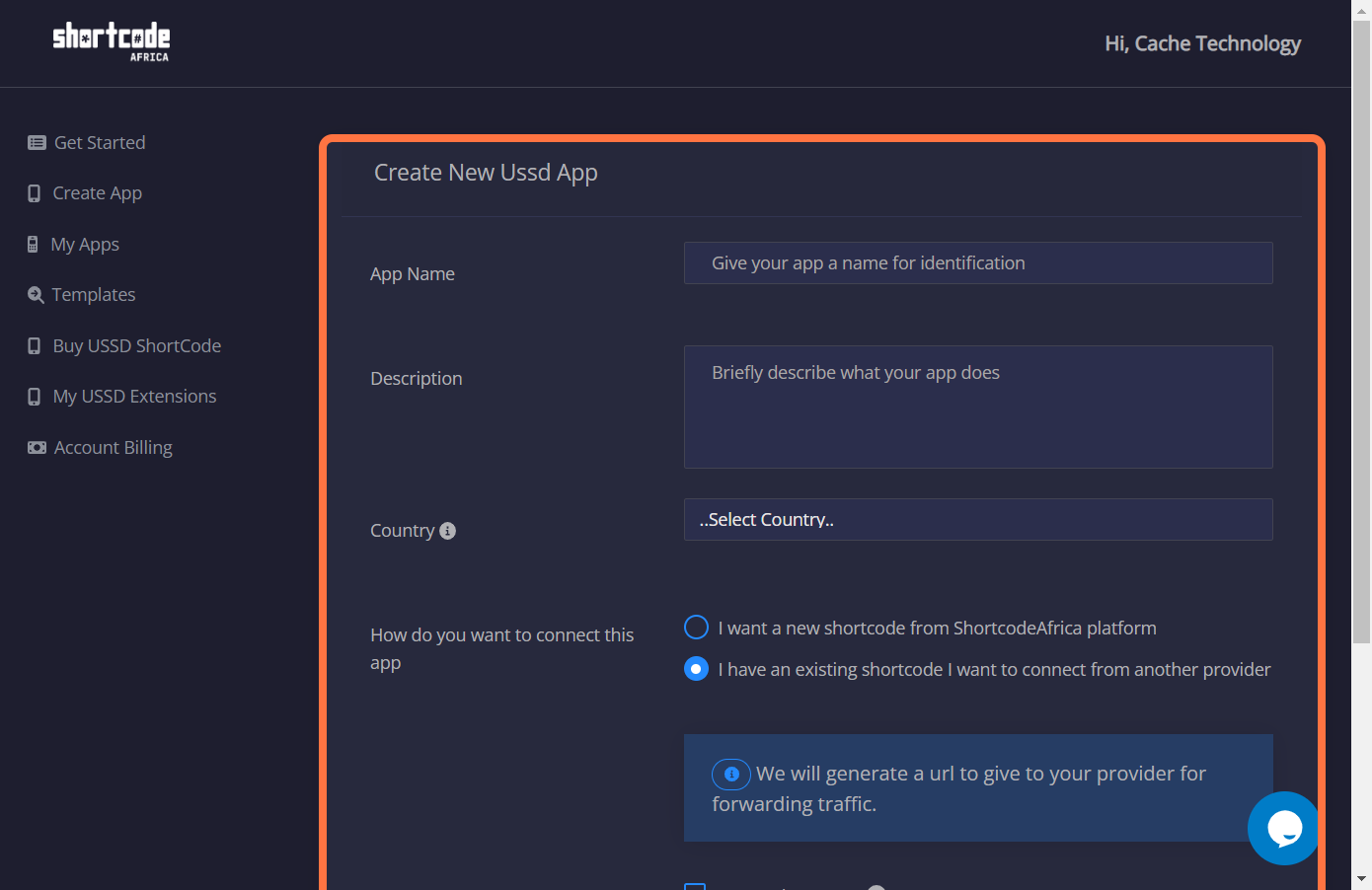The image size is (1372, 890).
Task: Click the info icon next to Country
Action: click(447, 531)
